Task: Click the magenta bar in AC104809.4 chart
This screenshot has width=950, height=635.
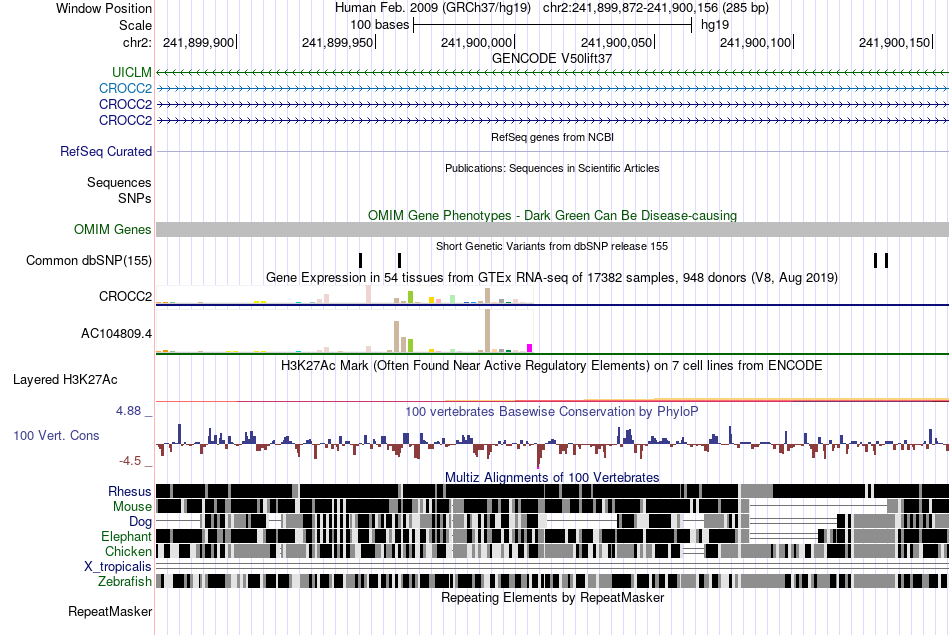Action: (529, 348)
